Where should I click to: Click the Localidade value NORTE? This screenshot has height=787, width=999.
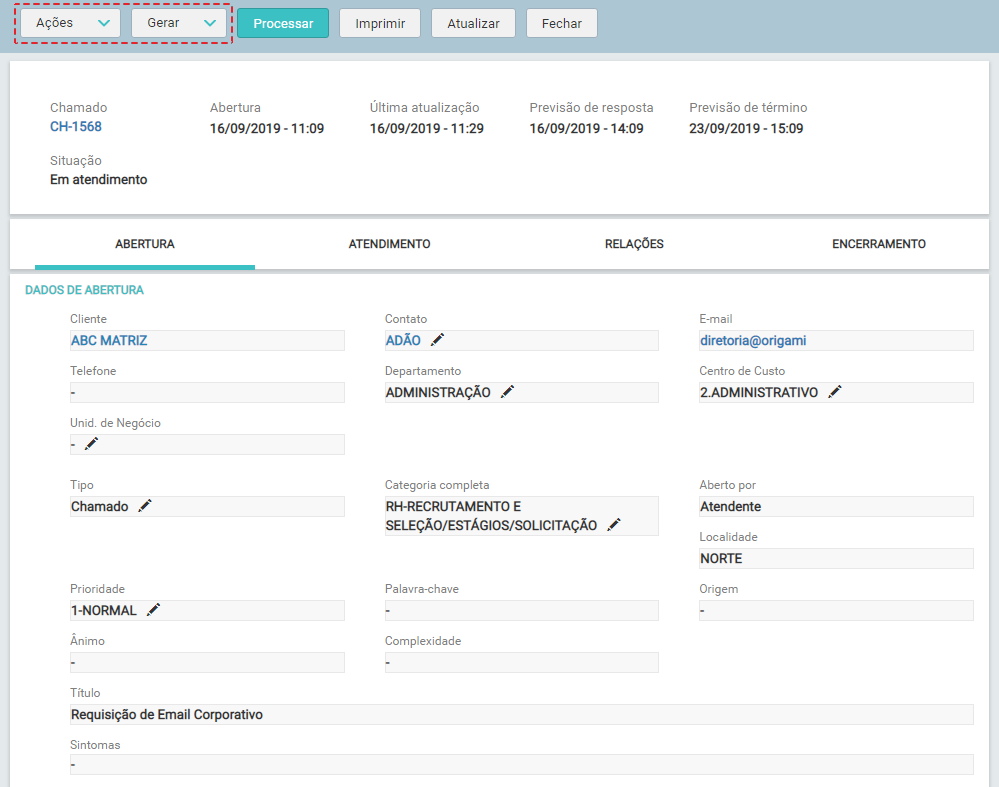tap(721, 559)
